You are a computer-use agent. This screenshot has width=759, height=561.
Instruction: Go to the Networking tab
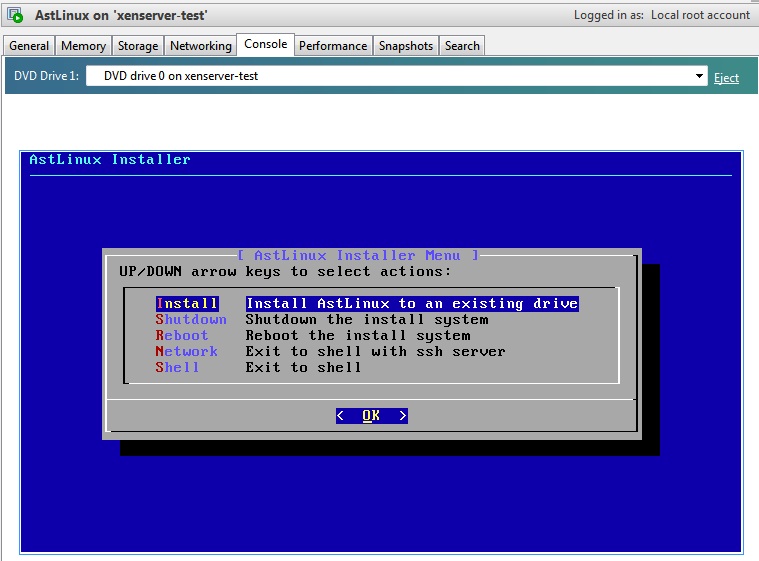pyautogui.click(x=201, y=45)
